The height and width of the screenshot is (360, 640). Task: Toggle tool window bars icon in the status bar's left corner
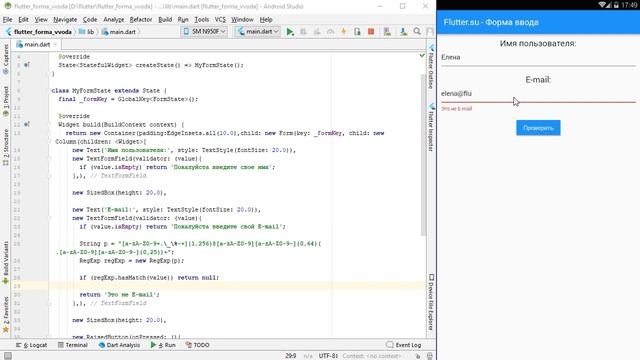(x=7, y=356)
